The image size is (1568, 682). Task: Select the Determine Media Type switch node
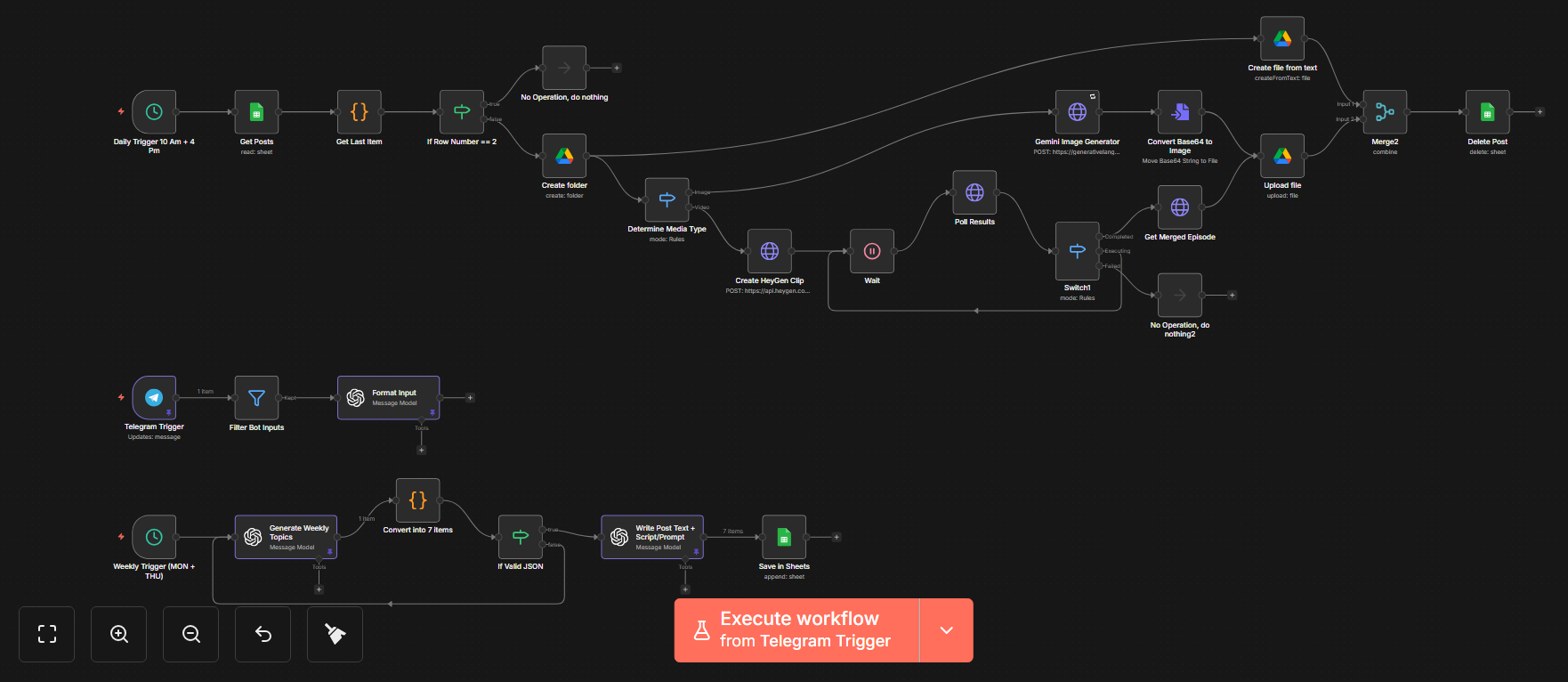[x=667, y=199]
